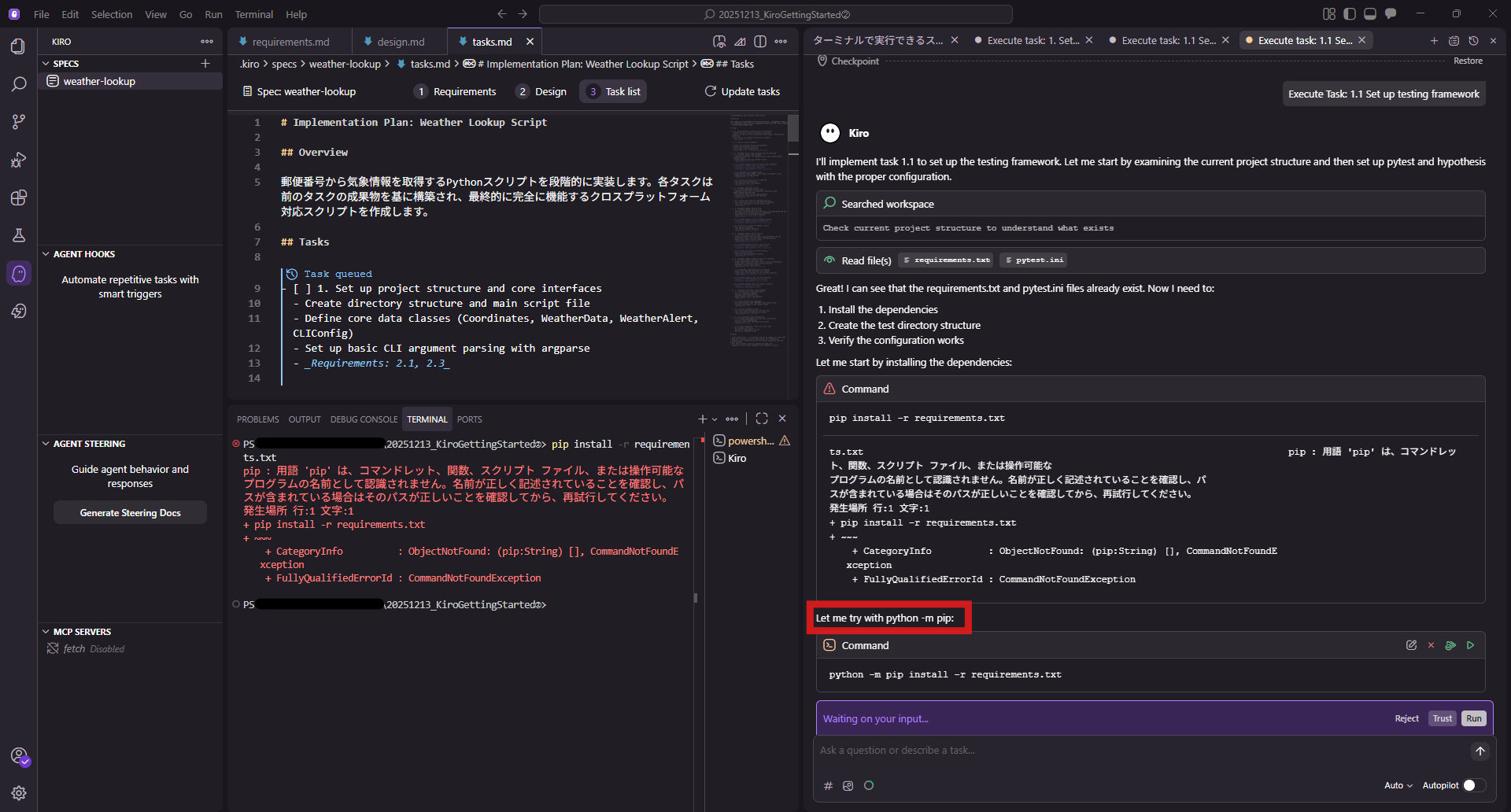1511x812 pixels.
Task: Open the Kiro ghost panel in activity bar
Action: (19, 274)
